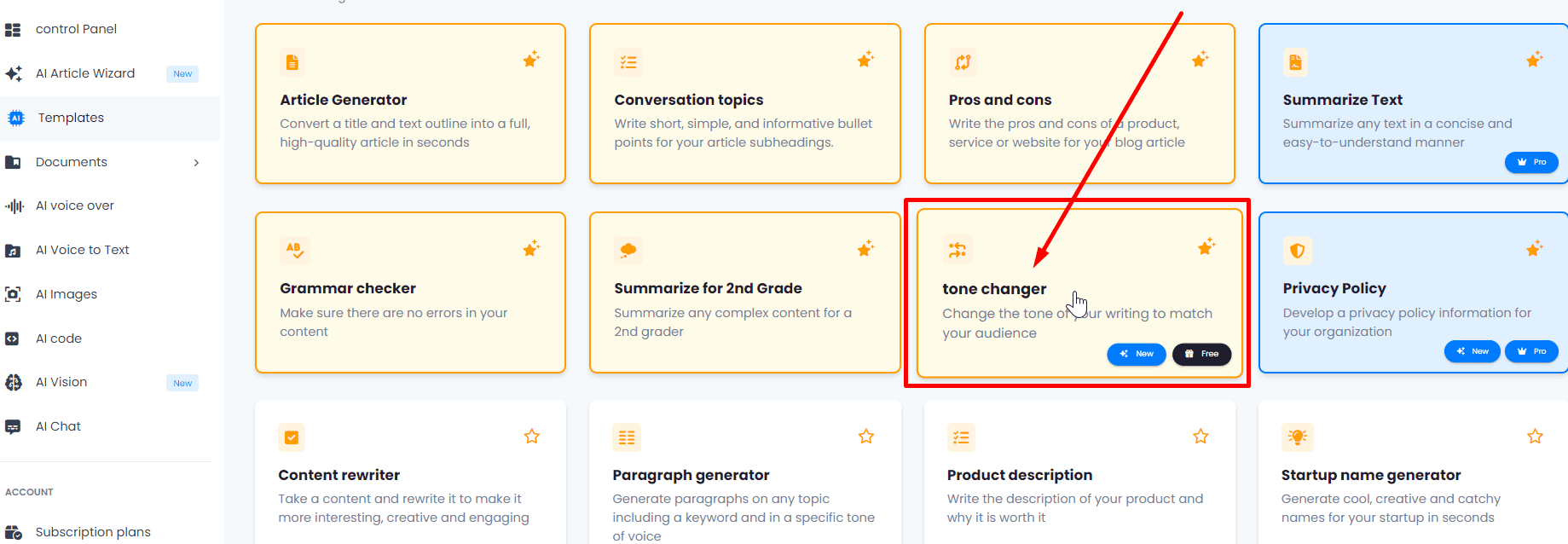Click the AI voice over waveform icon
This screenshot has width=1568, height=544.
coord(14,205)
